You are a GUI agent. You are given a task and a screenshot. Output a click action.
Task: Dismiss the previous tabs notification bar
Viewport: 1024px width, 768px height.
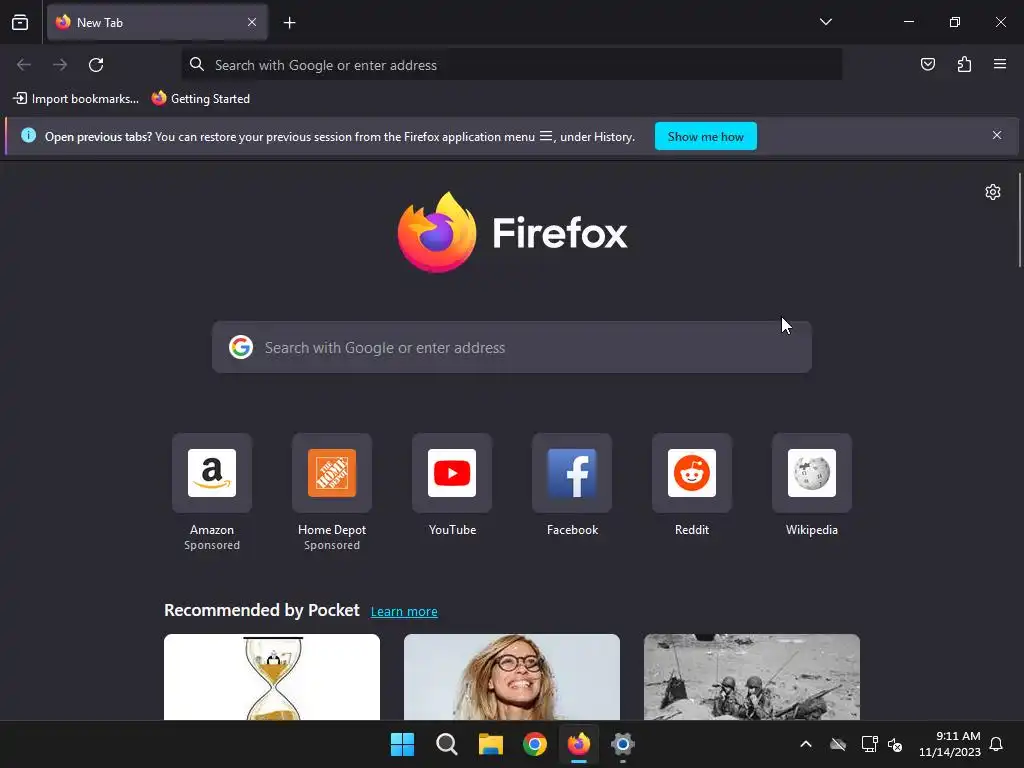coord(997,135)
